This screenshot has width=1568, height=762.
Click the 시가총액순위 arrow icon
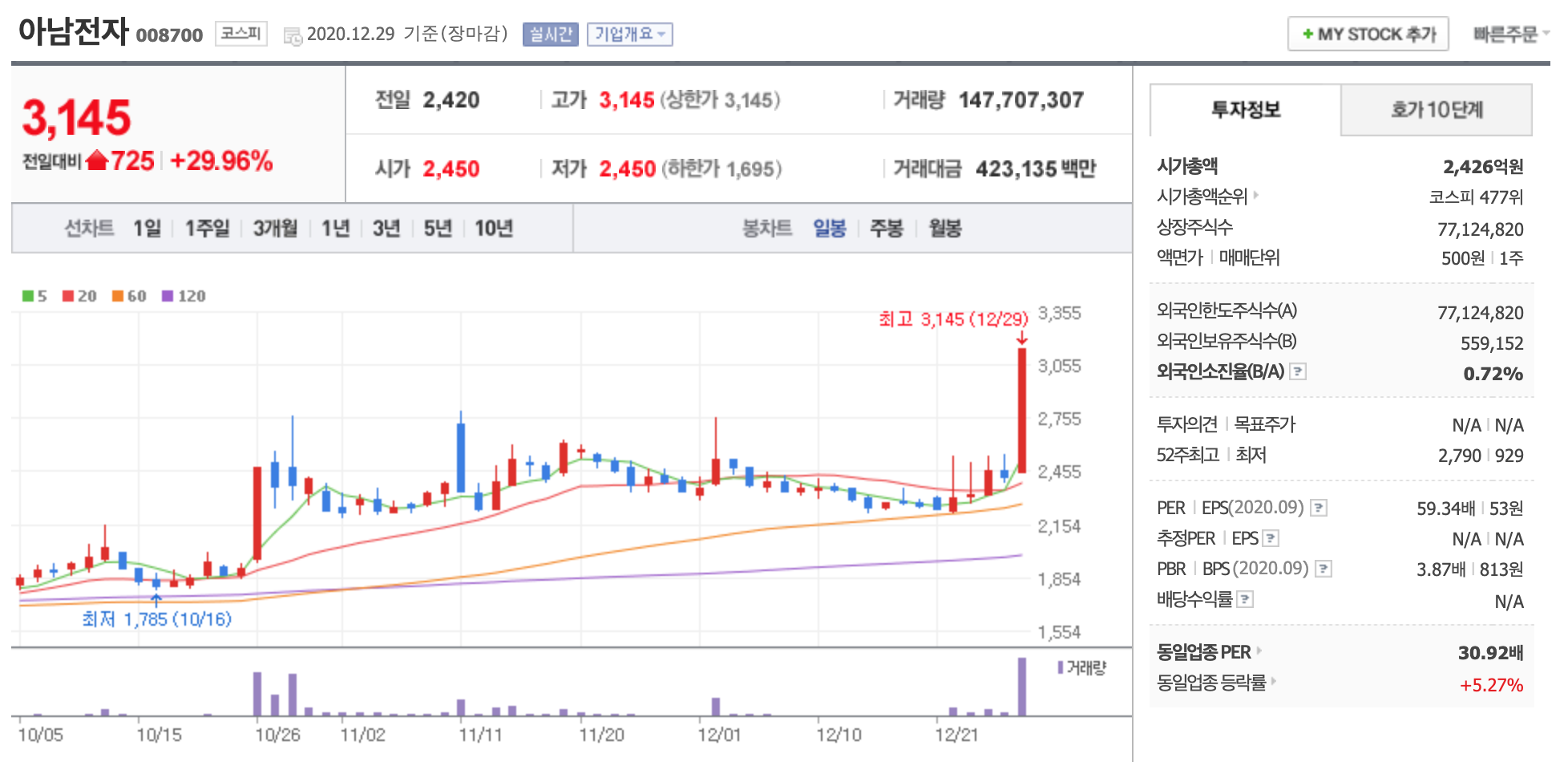[1256, 195]
